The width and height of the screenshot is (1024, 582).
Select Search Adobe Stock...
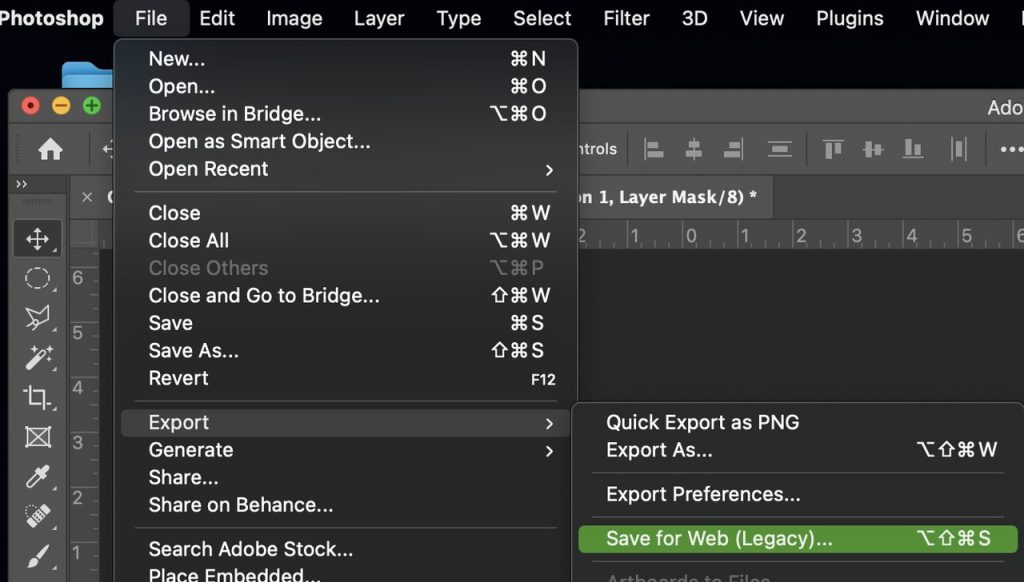[345, 549]
